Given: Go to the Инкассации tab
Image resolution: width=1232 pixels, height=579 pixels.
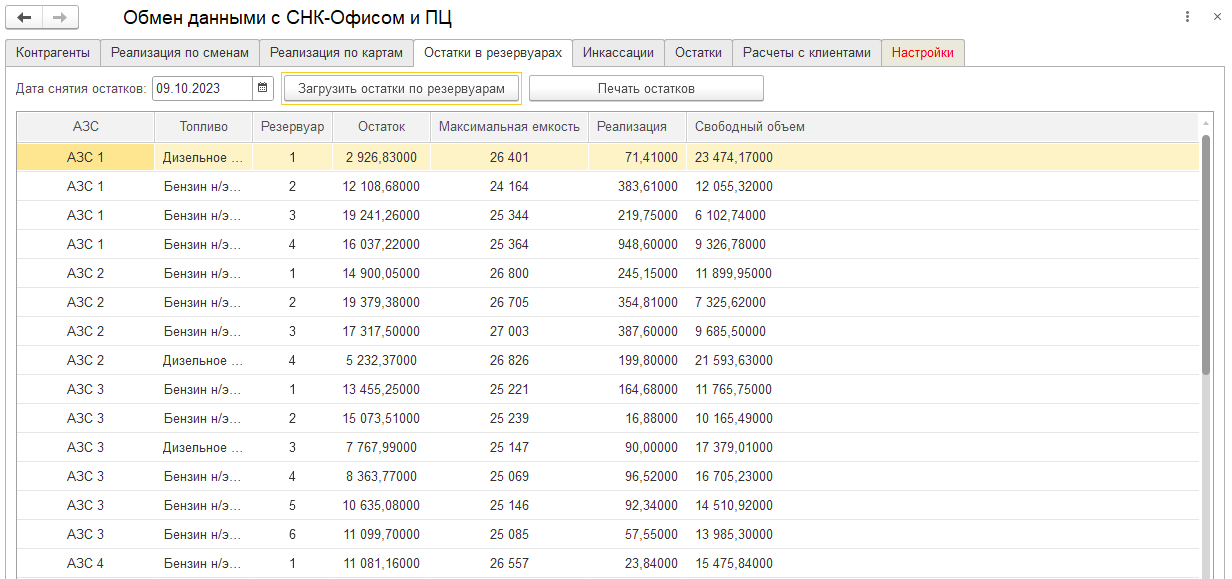Looking at the screenshot, I should (618, 53).
